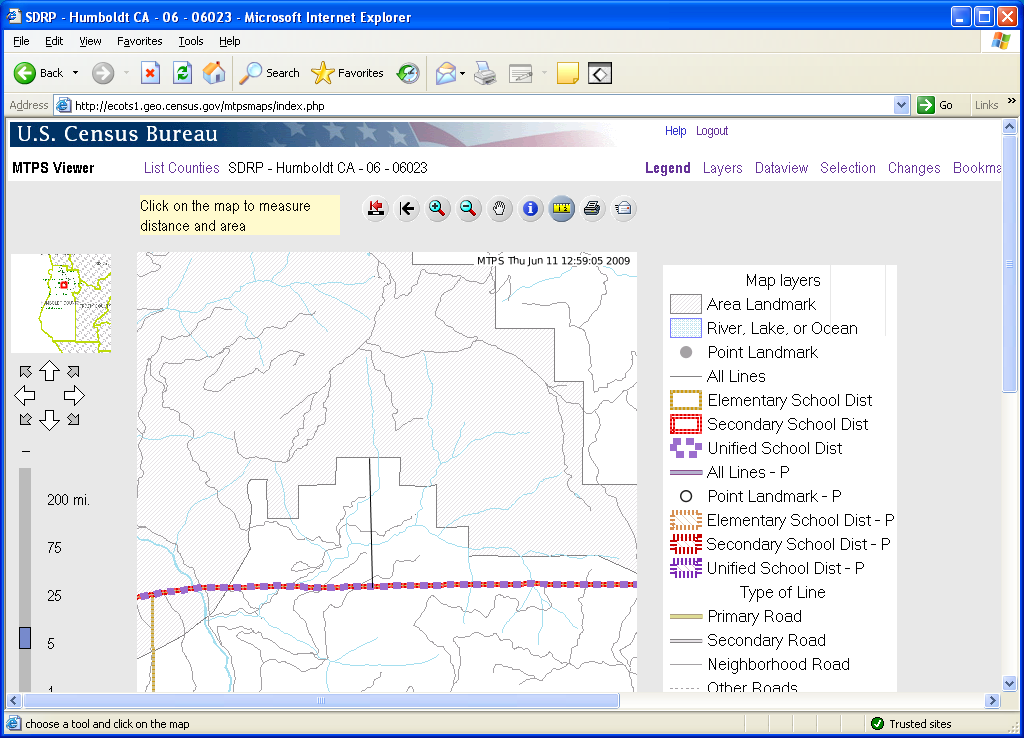Select the yellow ruler measure tool
The image size is (1024, 738).
pyautogui.click(x=562, y=208)
